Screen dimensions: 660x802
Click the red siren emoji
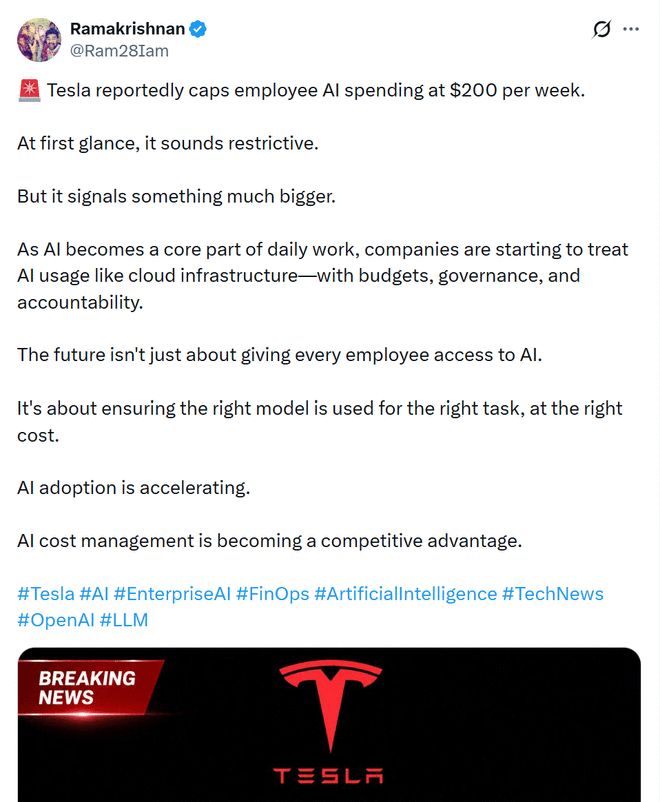29,91
